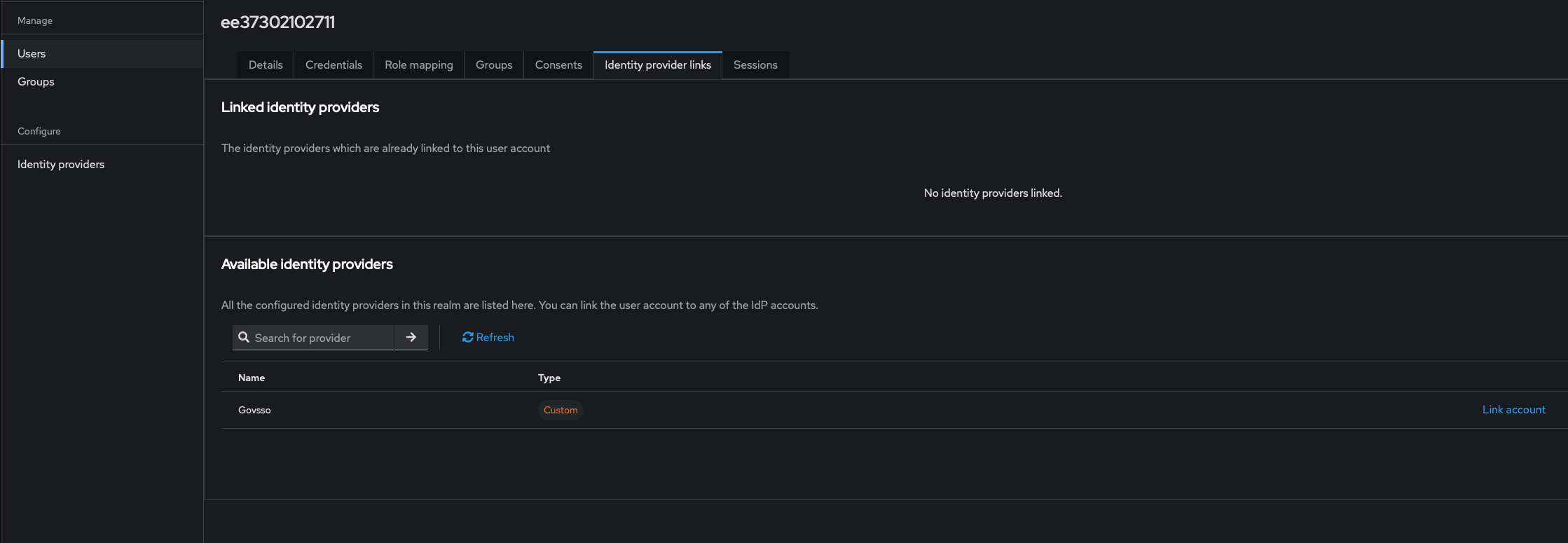Click the Available identity providers heading
Viewport: 1568px width, 543px height.
point(307,264)
